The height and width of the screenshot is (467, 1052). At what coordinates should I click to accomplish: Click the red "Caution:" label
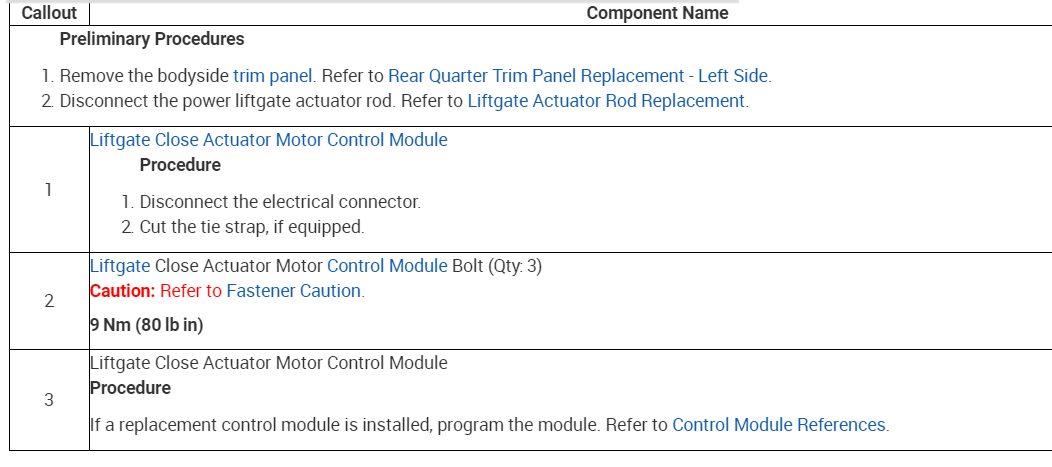(x=123, y=291)
